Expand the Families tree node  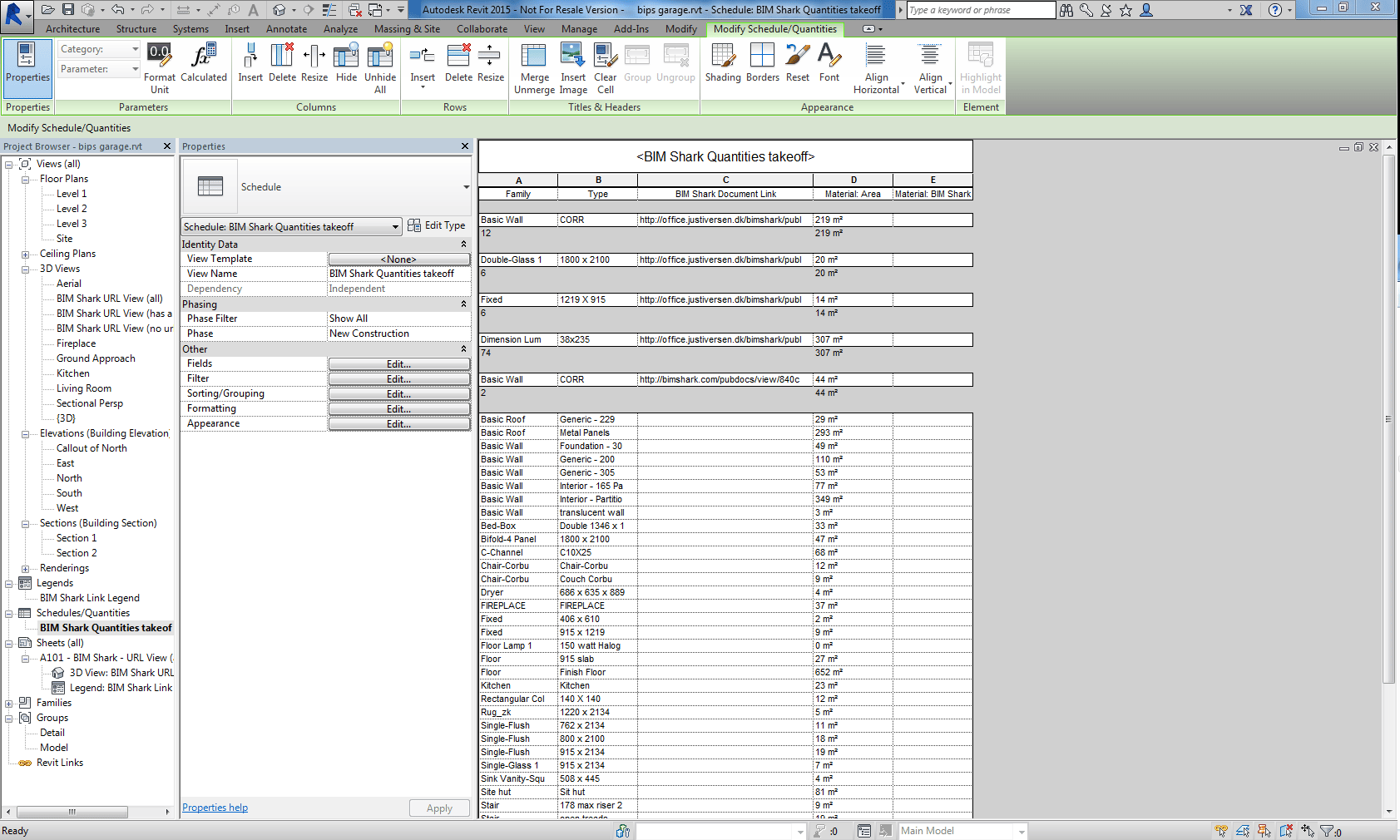[8, 703]
